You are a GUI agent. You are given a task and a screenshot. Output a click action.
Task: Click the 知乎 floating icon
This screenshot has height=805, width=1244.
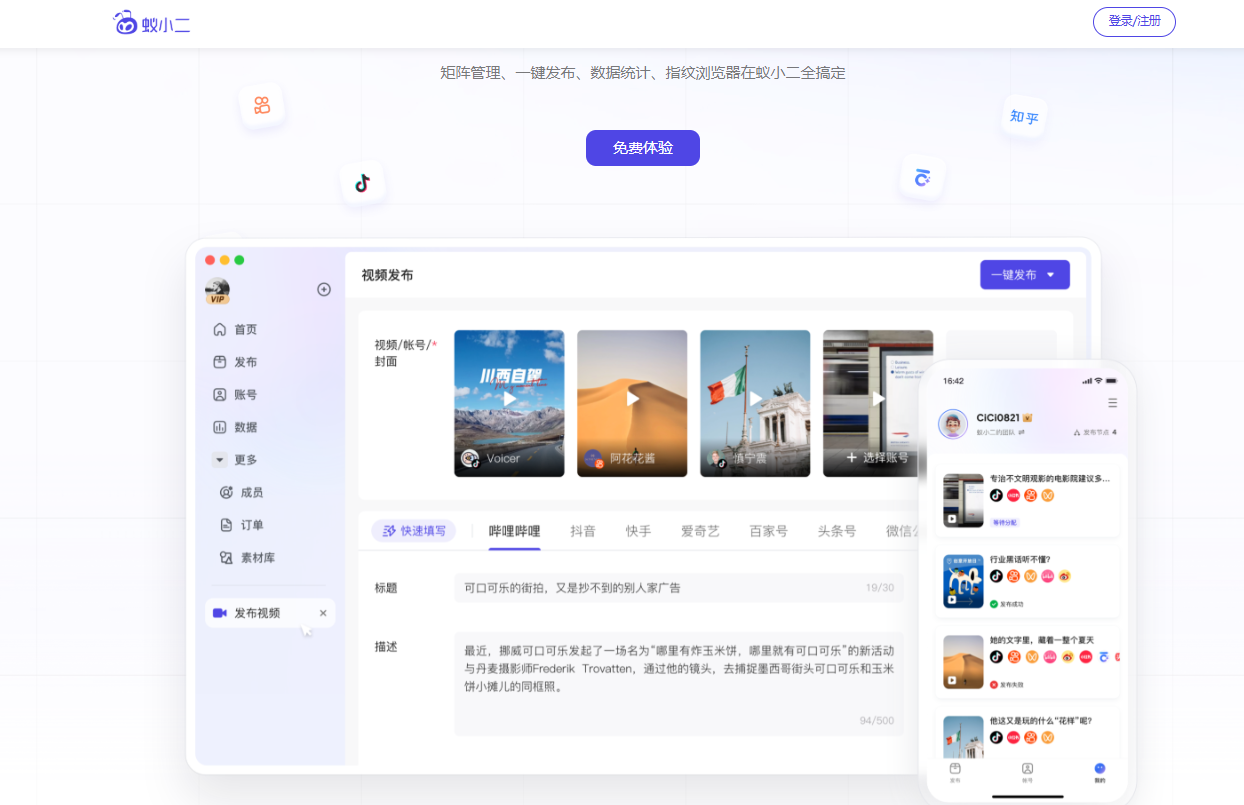tap(1023, 117)
